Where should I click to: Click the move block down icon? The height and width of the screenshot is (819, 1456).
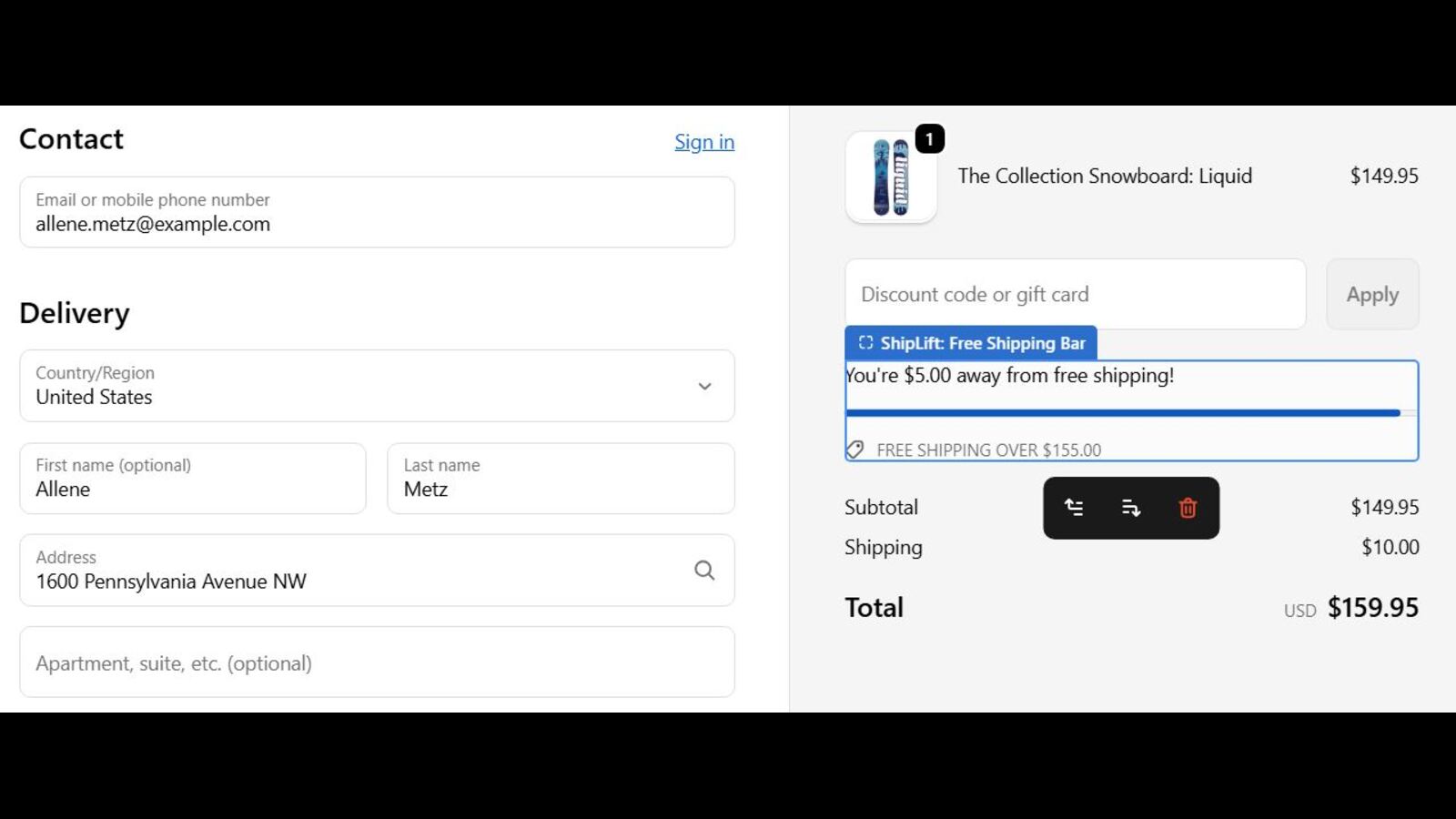click(x=1131, y=508)
